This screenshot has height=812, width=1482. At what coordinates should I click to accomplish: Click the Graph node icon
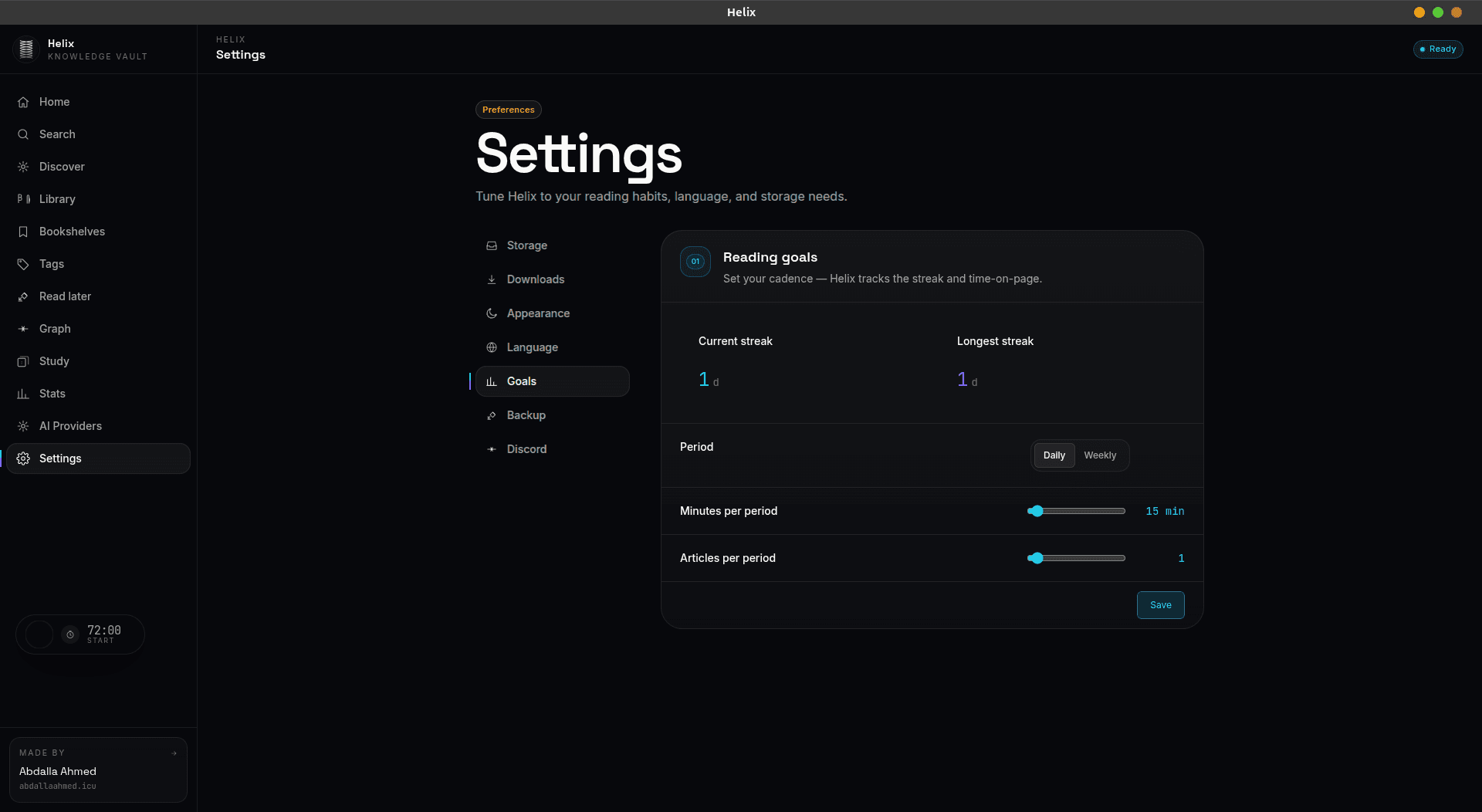pyautogui.click(x=23, y=329)
